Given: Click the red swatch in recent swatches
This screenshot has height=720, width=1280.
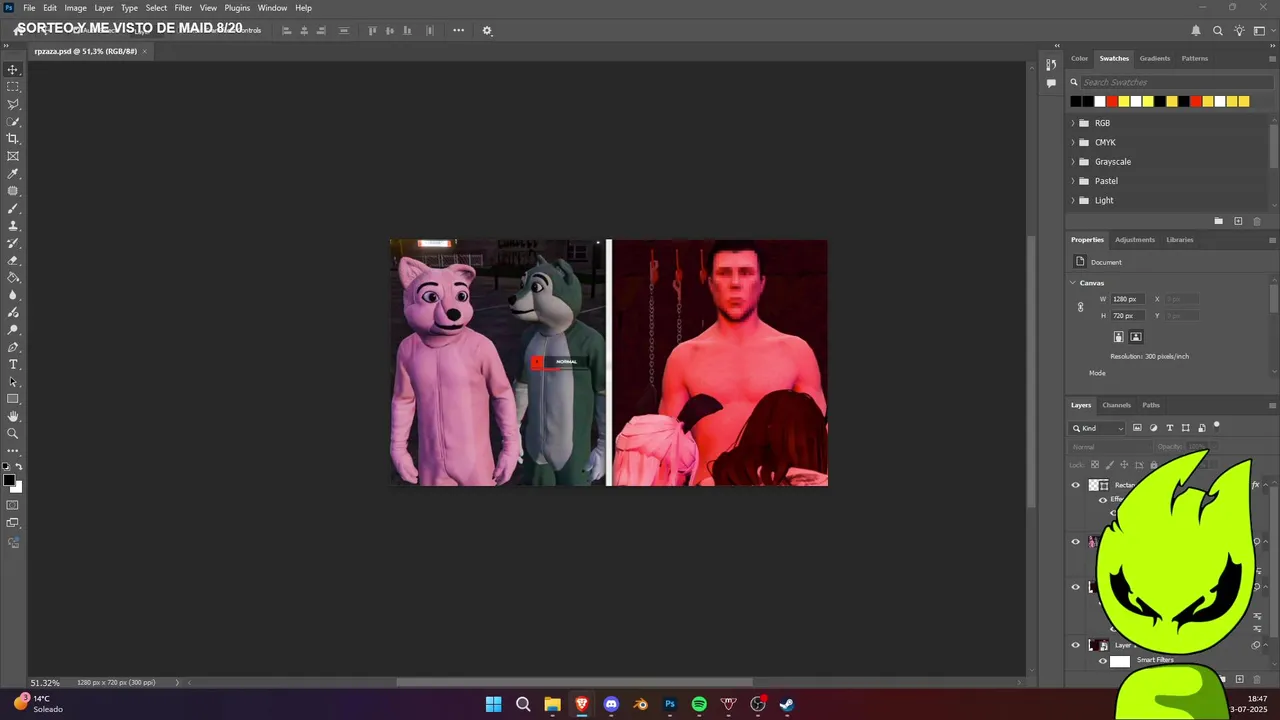Looking at the screenshot, I should (1112, 101).
